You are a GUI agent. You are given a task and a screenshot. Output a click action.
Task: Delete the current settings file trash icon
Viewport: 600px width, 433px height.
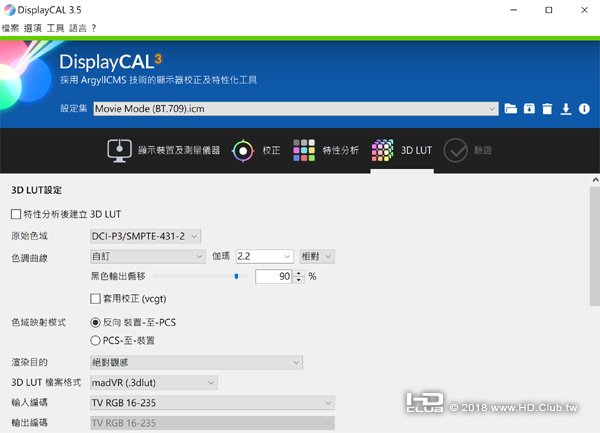pos(547,109)
